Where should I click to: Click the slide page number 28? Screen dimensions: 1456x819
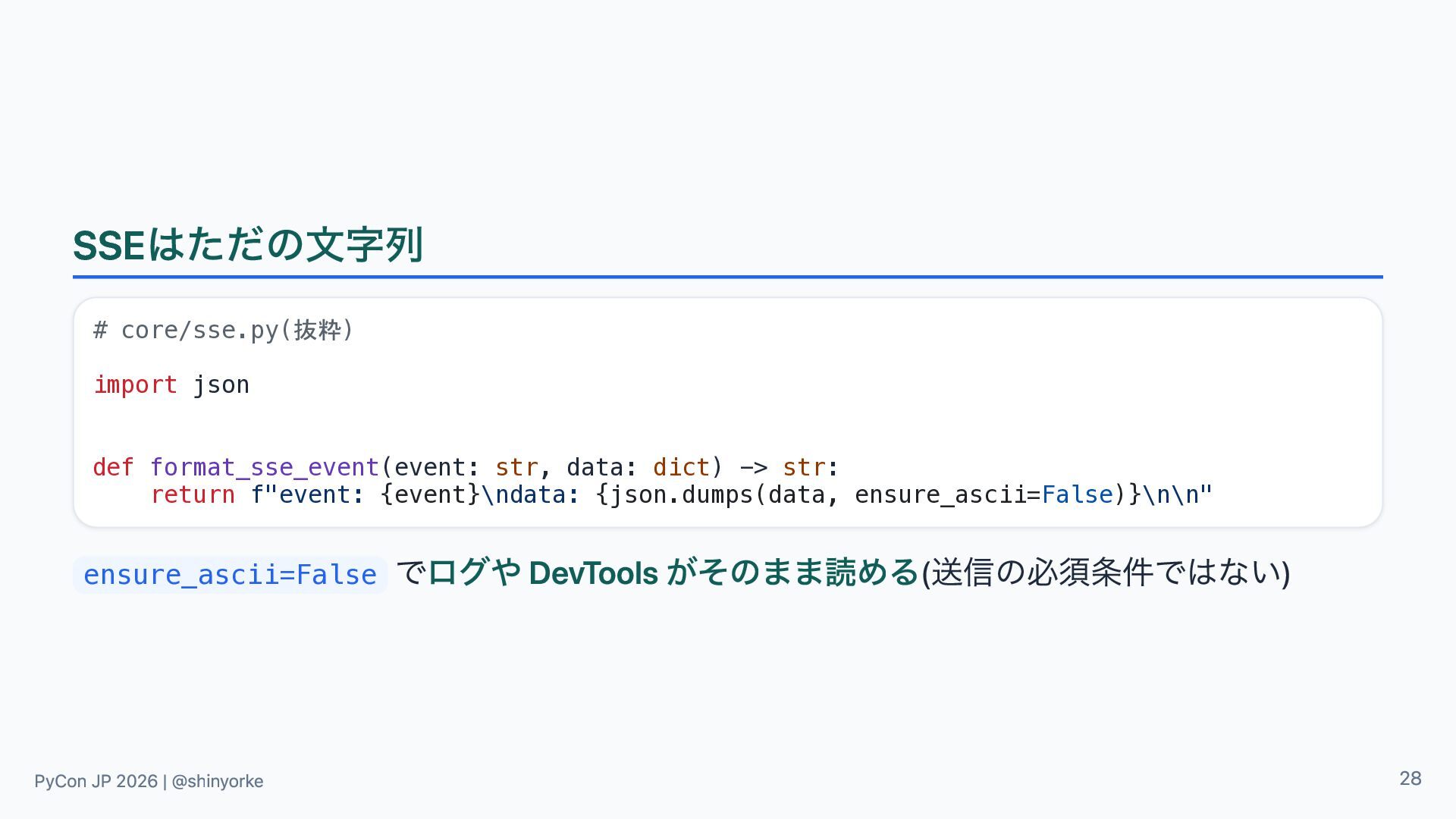coord(1410,779)
